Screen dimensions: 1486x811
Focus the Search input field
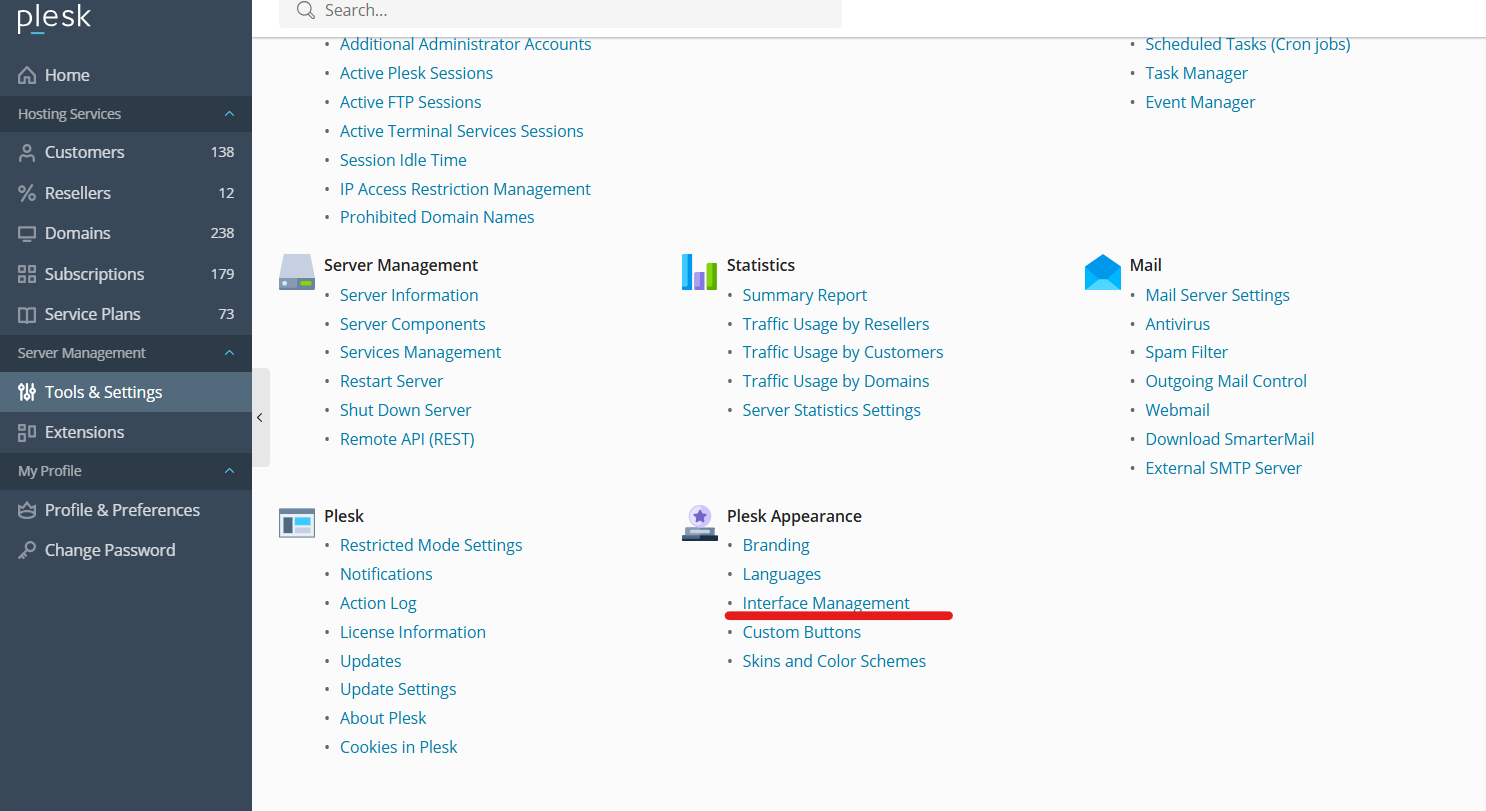point(560,12)
